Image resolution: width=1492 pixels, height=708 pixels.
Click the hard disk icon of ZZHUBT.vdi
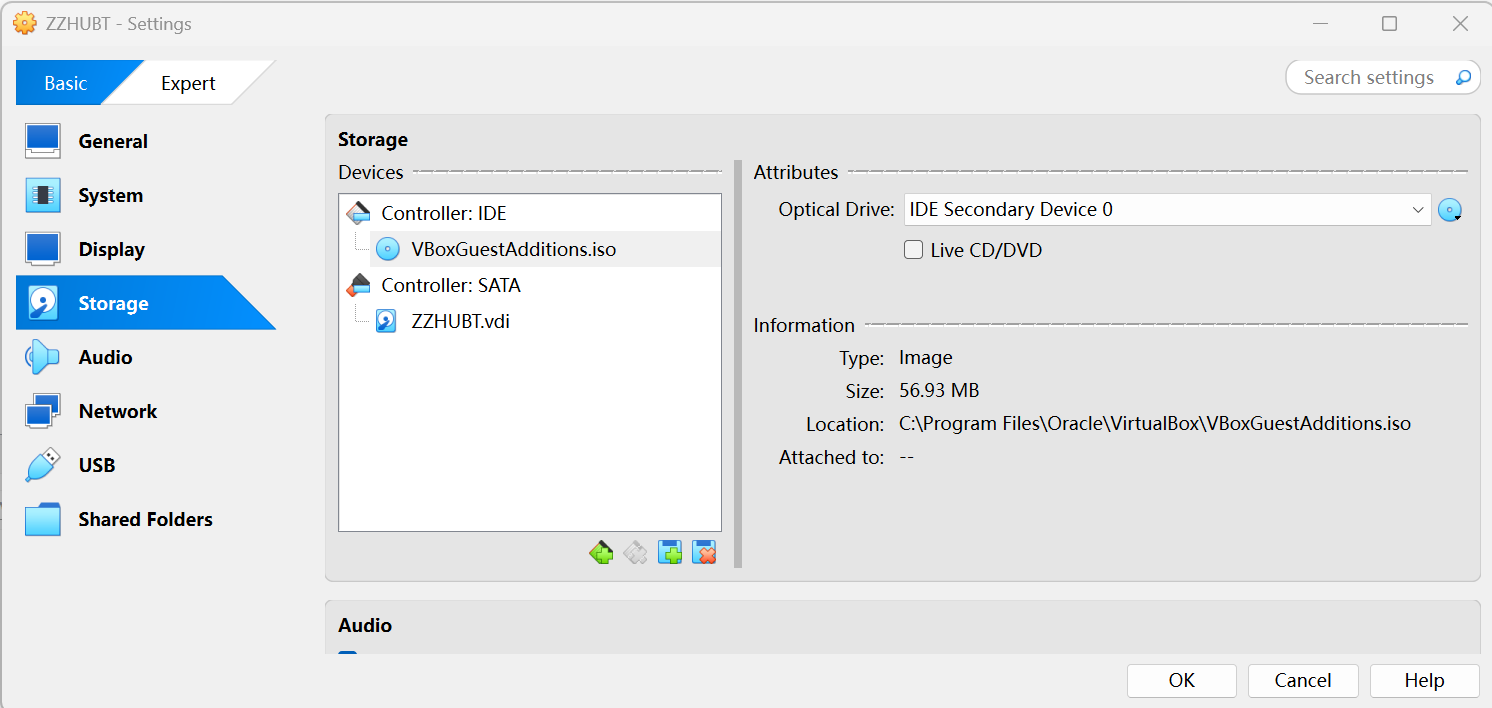(386, 321)
